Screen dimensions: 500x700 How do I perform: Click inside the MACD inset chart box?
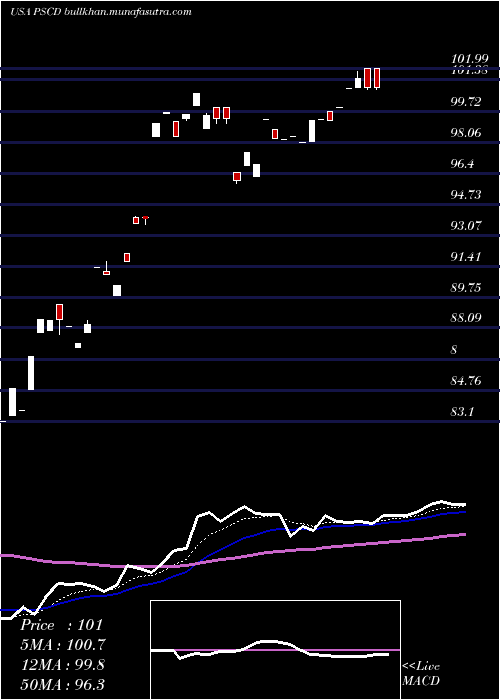coord(275,650)
